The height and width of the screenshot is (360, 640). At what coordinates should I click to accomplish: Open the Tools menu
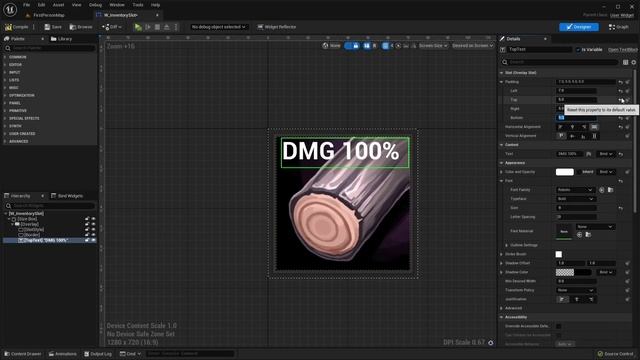click(138, 5)
